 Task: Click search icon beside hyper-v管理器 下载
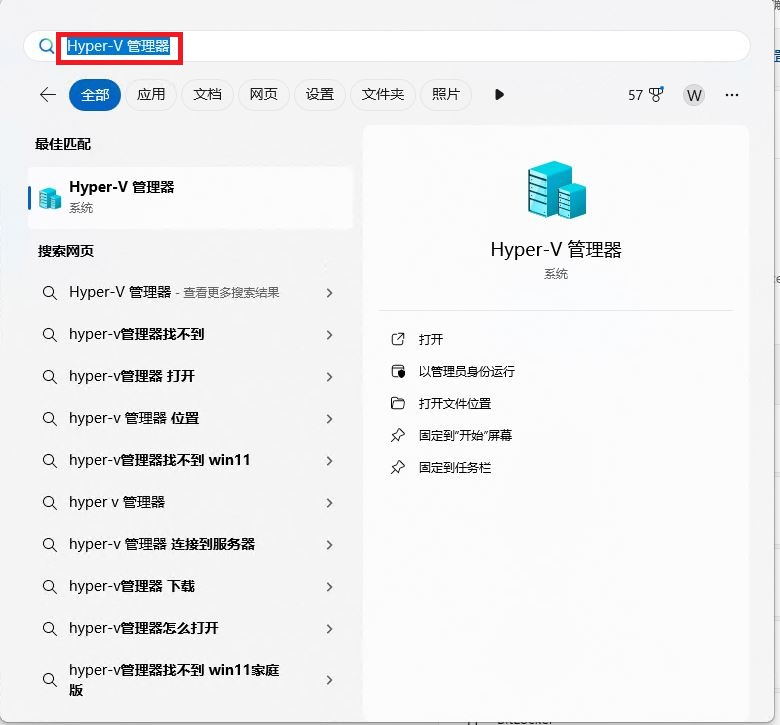click(x=50, y=587)
